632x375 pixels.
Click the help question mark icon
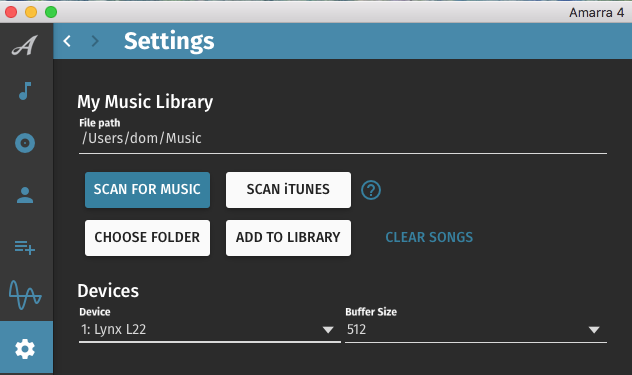371,190
